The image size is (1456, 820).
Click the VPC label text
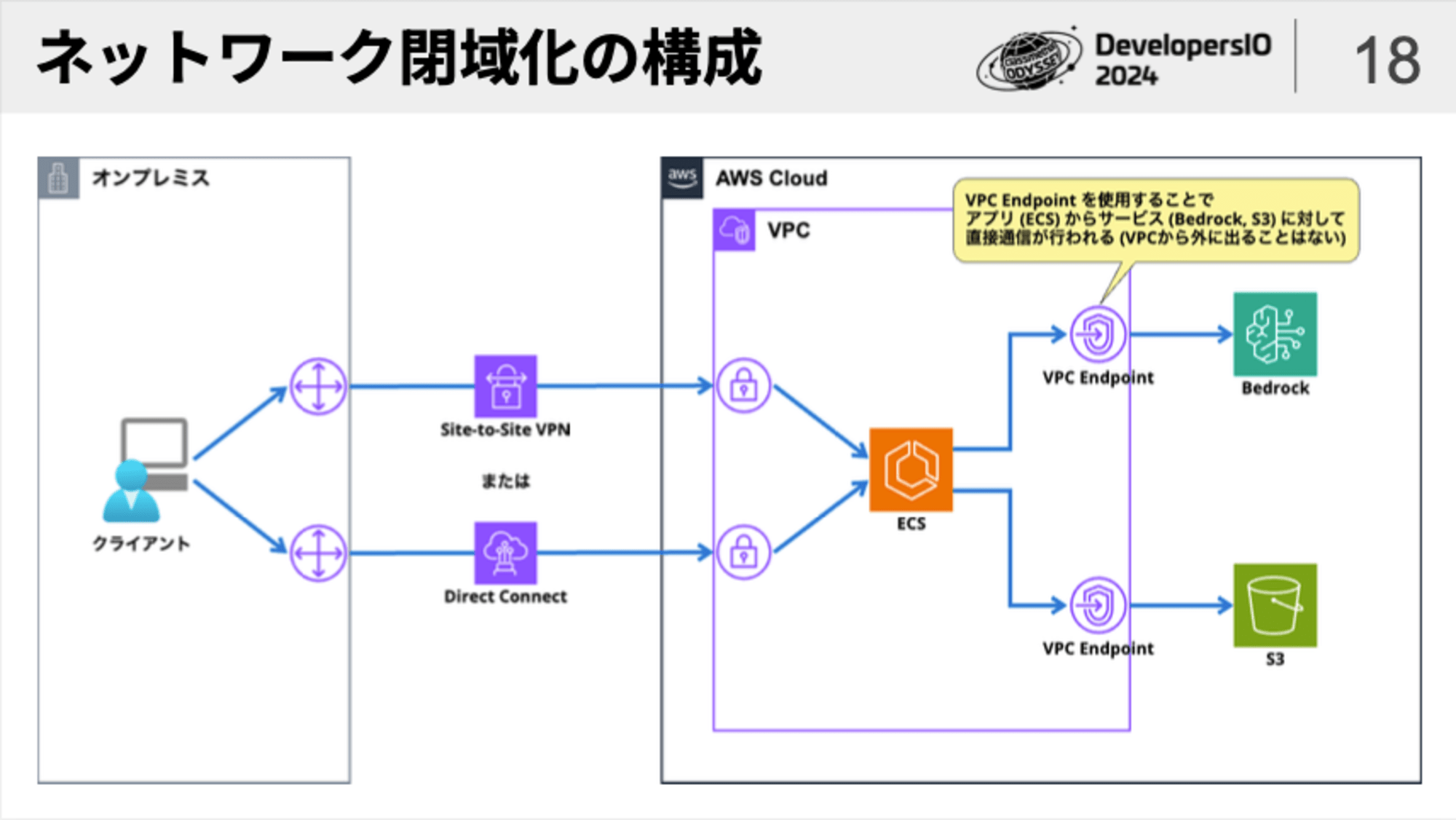click(788, 230)
